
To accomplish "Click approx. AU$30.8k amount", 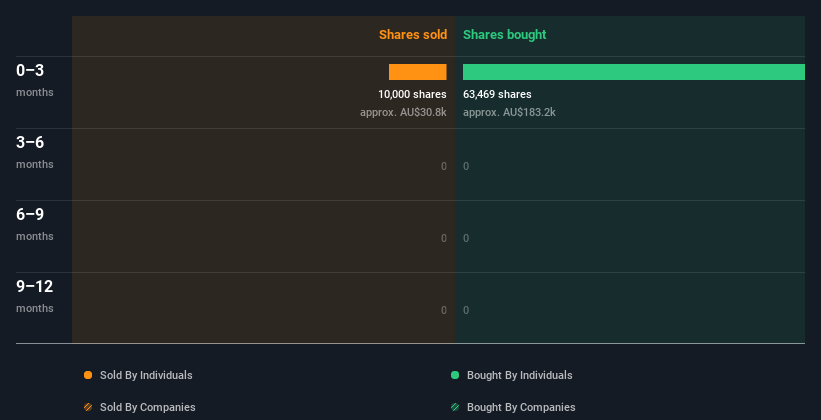I will pyautogui.click(x=403, y=112).
